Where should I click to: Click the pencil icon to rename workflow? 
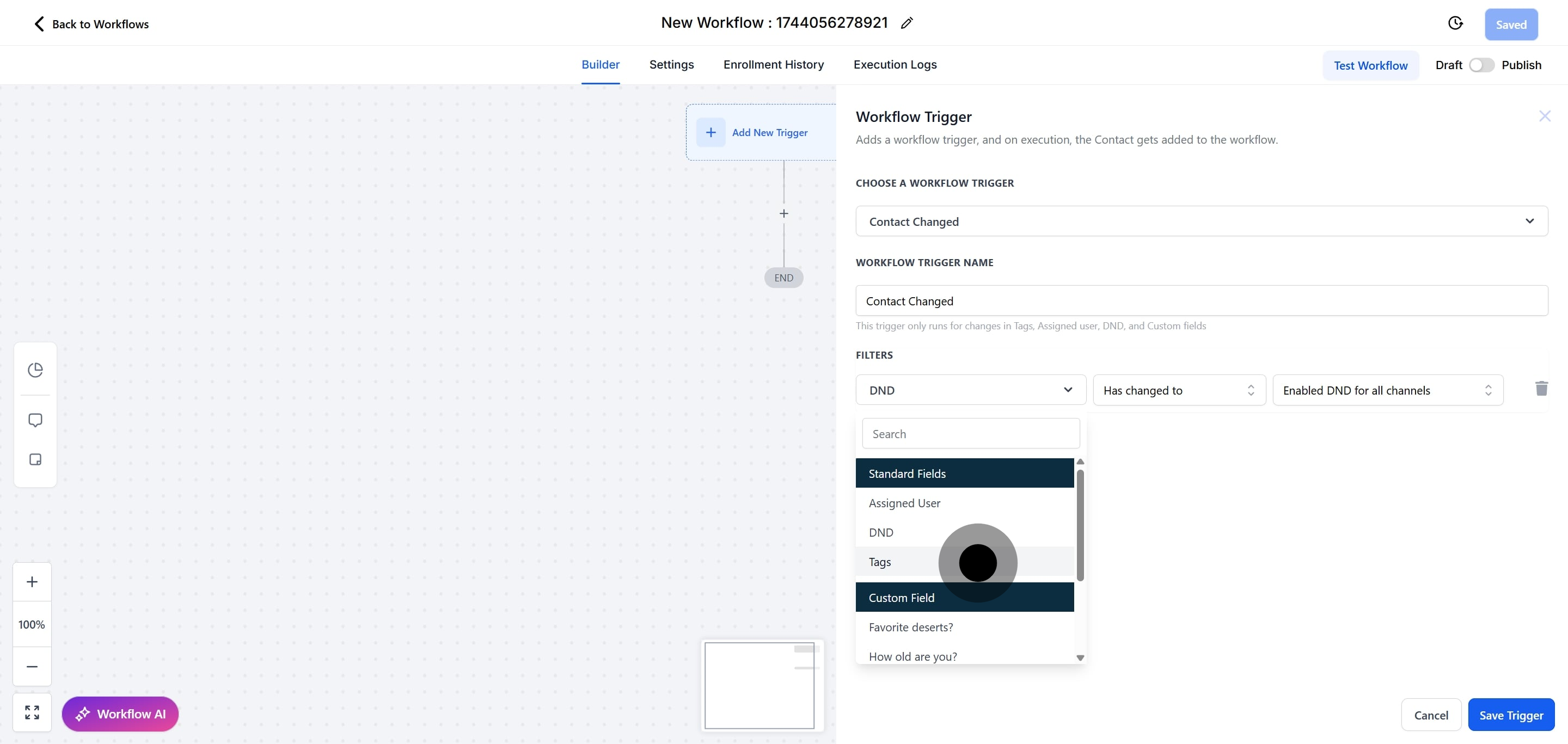[906, 23]
